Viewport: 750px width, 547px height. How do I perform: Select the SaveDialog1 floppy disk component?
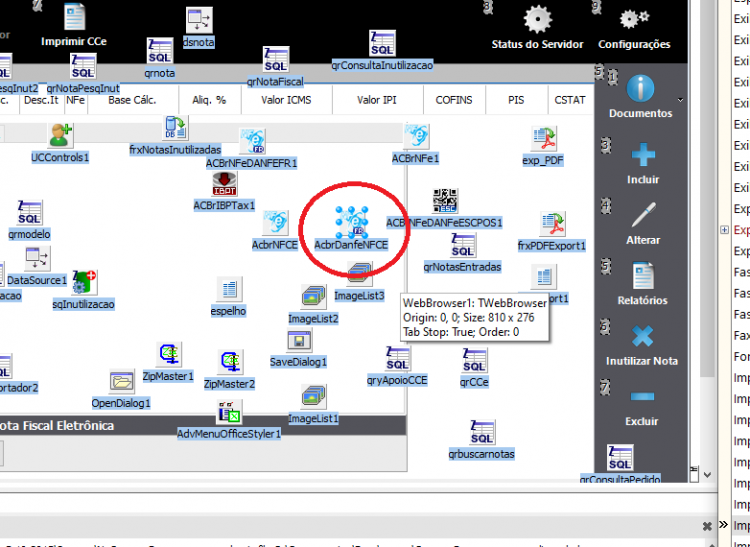coord(299,340)
